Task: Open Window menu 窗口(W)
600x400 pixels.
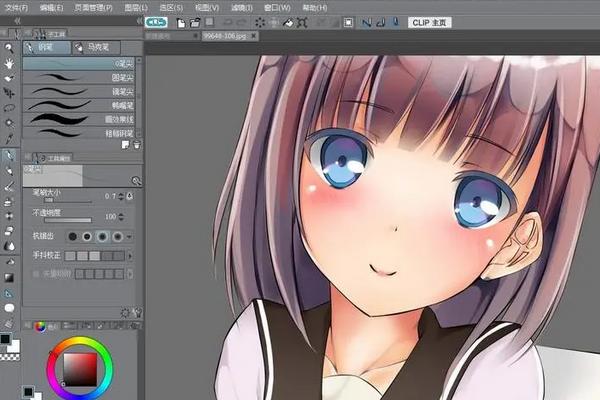Action: coord(277,7)
